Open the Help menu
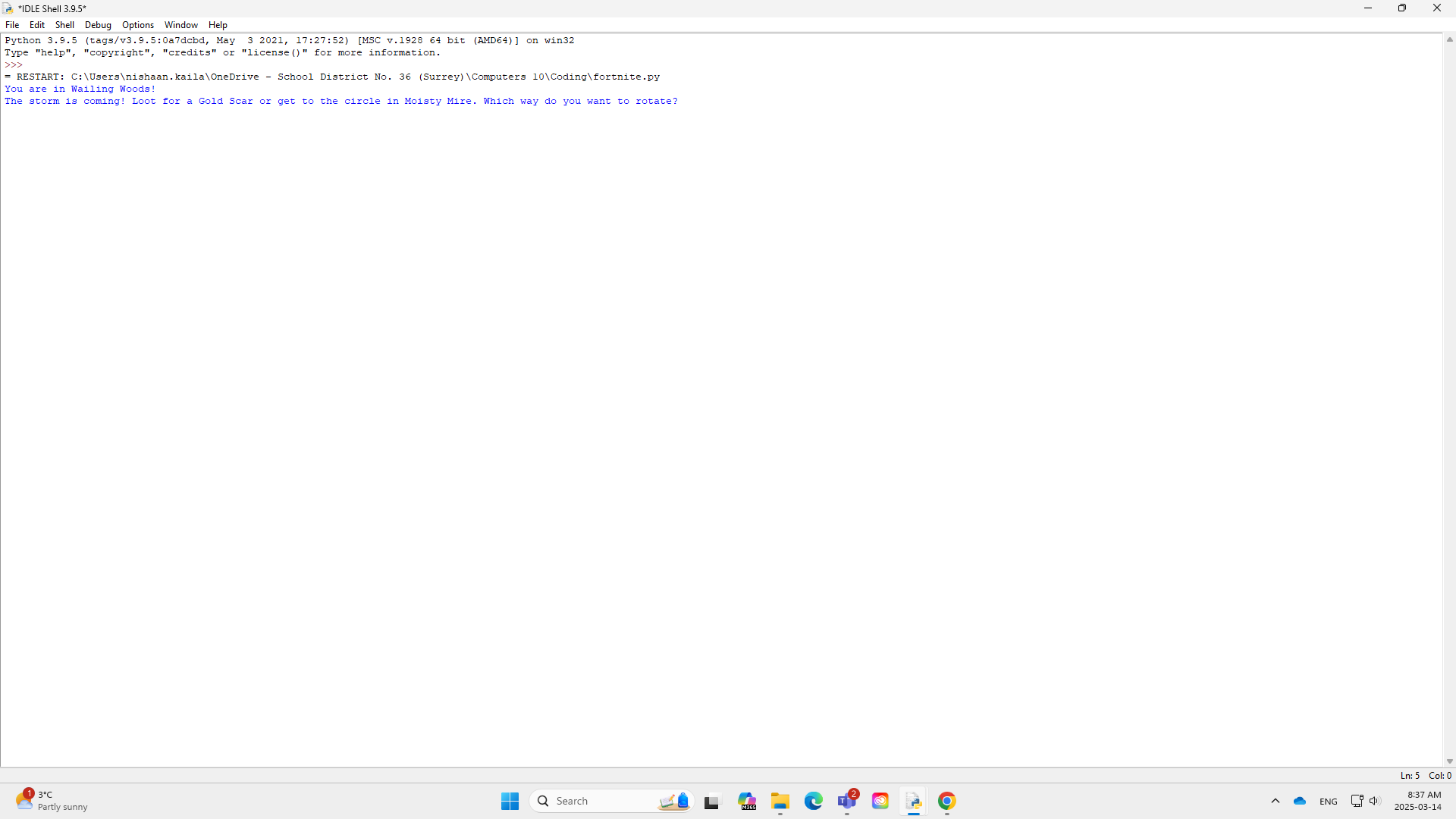Screen dimensions: 1456x819 (x=218, y=25)
